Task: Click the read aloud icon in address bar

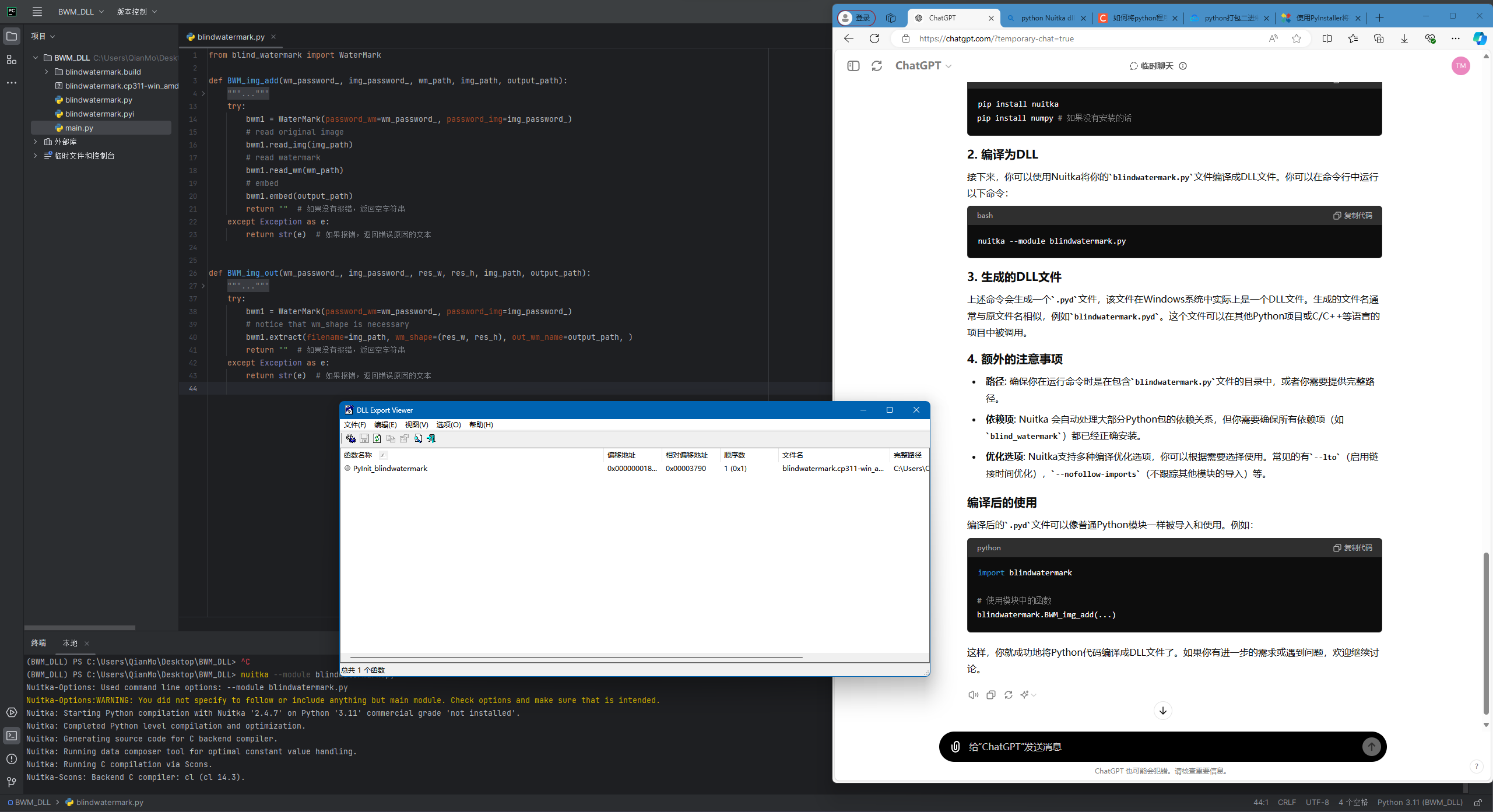Action: (x=1273, y=38)
